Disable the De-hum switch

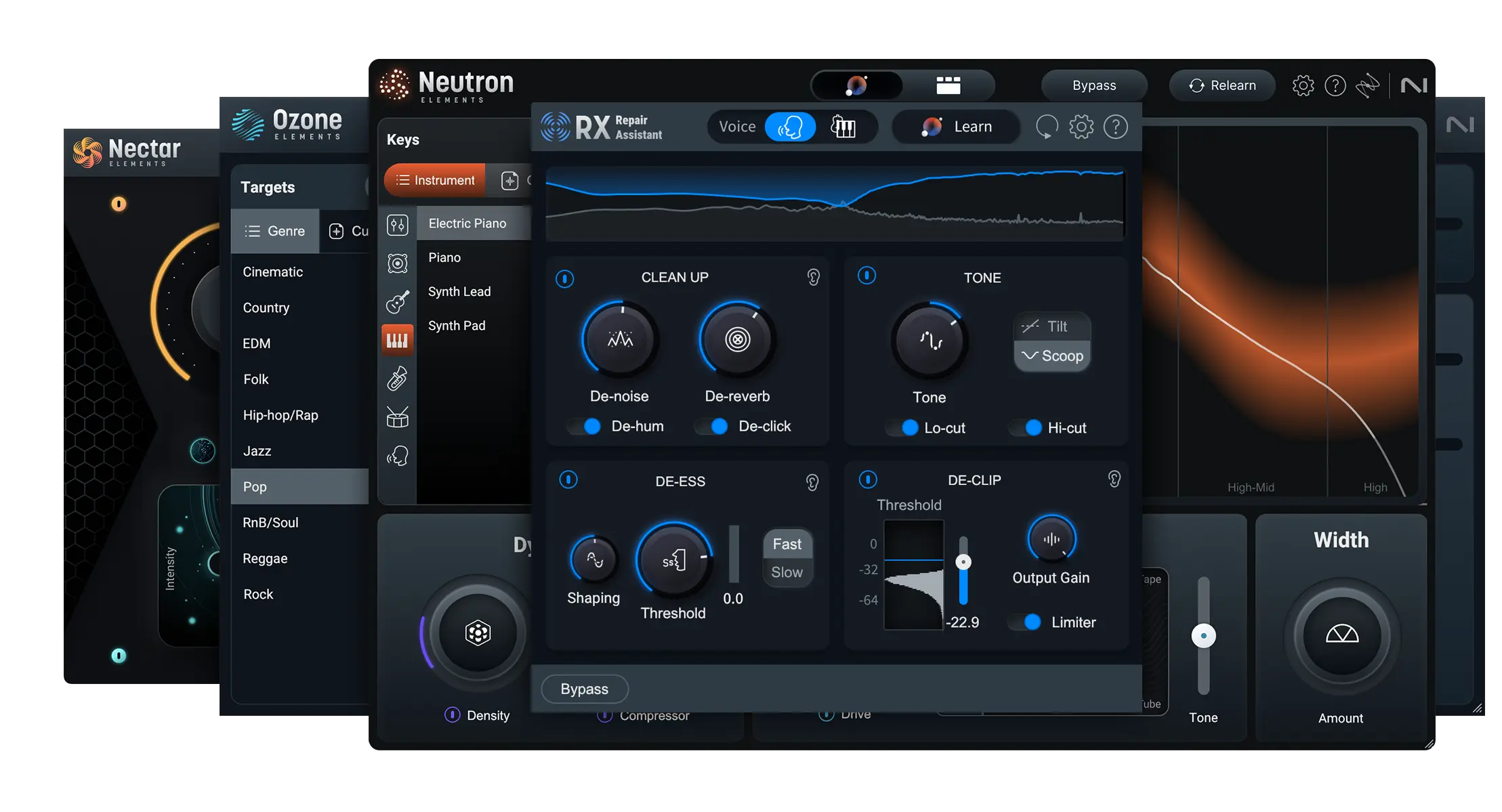coord(585,426)
